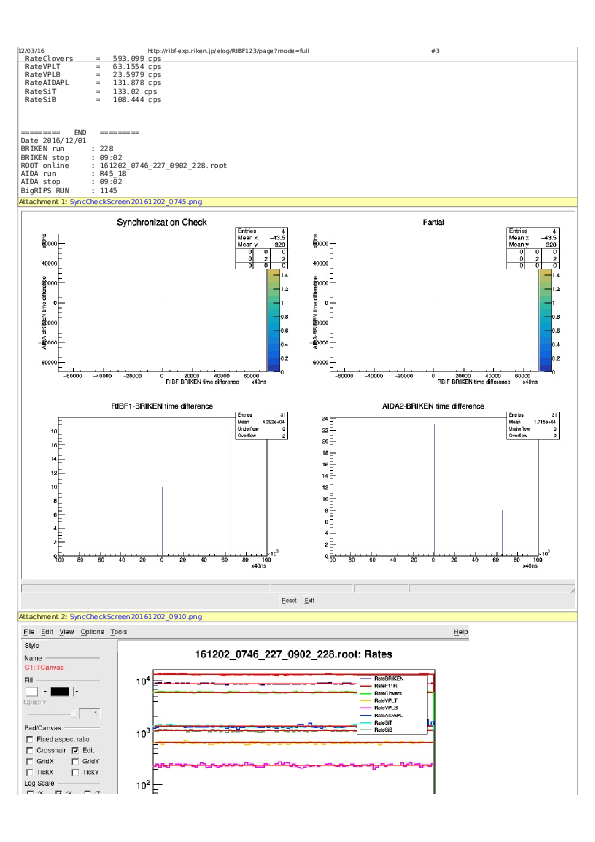Click the color palette bar on Synchronization Check plot
Image resolution: width=595 pixels, height=842 pixels.
click(273, 321)
